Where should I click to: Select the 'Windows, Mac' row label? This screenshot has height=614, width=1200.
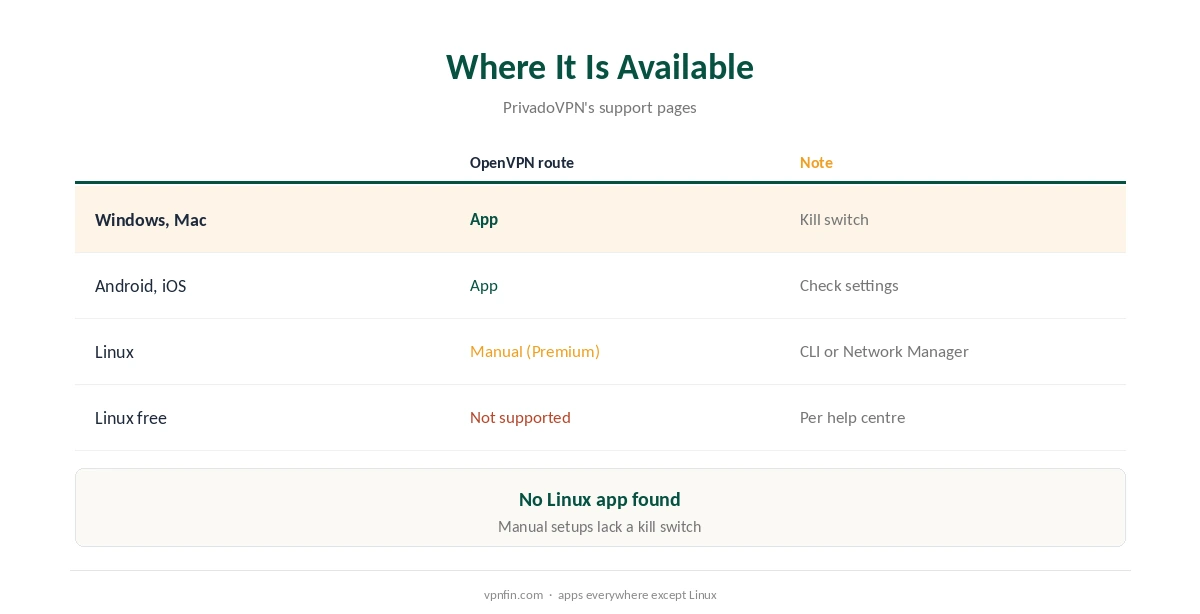(151, 220)
